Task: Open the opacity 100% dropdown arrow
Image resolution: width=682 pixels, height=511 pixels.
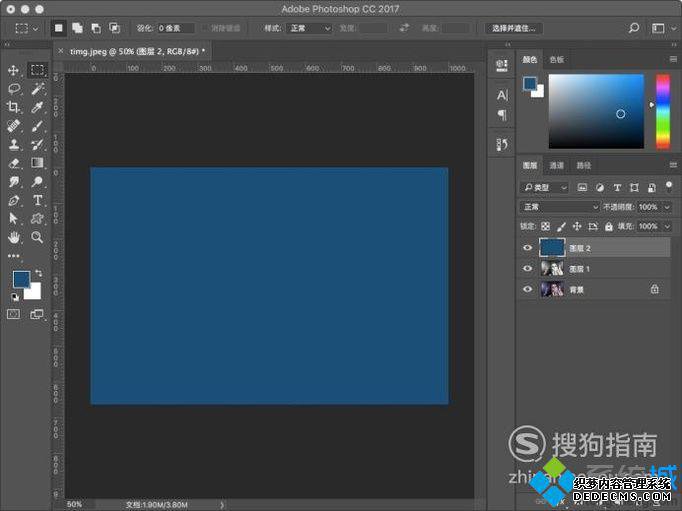Action: pos(667,207)
